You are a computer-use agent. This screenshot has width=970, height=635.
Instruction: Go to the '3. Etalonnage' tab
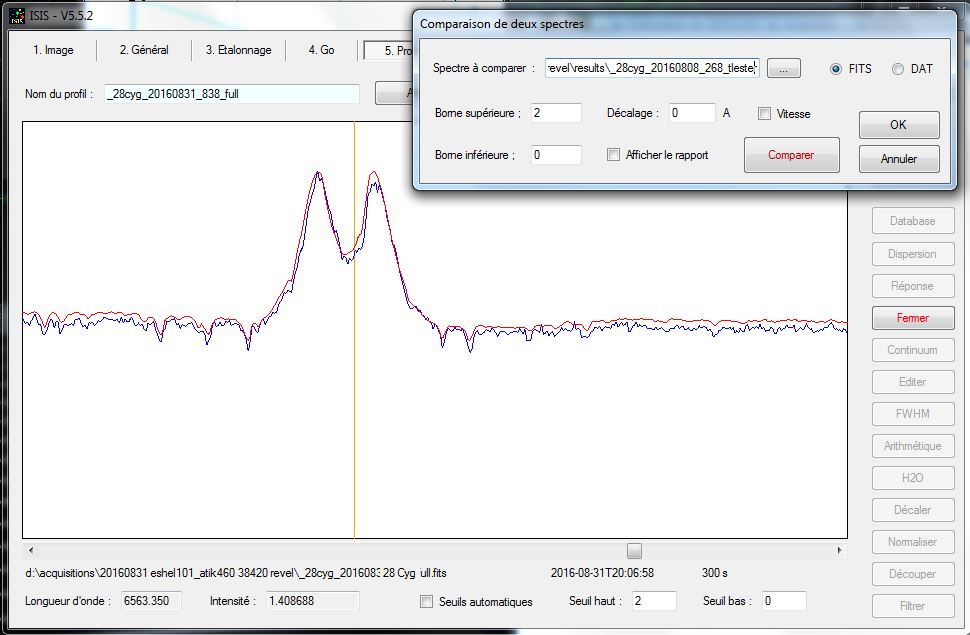pyautogui.click(x=238, y=50)
